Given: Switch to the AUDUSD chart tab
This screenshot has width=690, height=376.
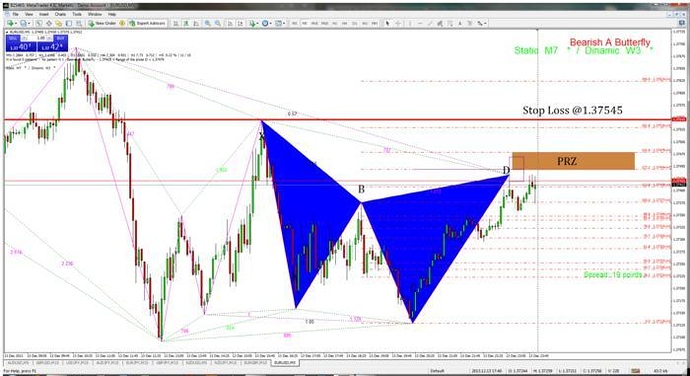Looking at the screenshot, I should tap(18, 363).
